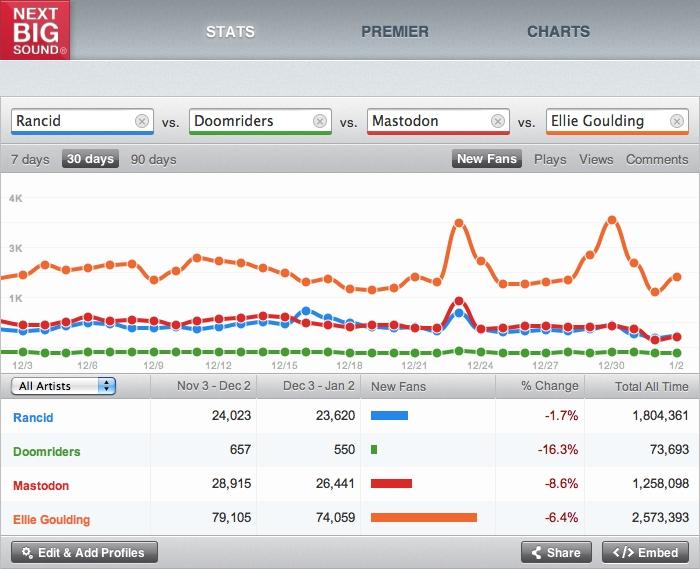This screenshot has width=700, height=569.
Task: Click the red Mastodon new-fans bar
Action: (x=392, y=483)
